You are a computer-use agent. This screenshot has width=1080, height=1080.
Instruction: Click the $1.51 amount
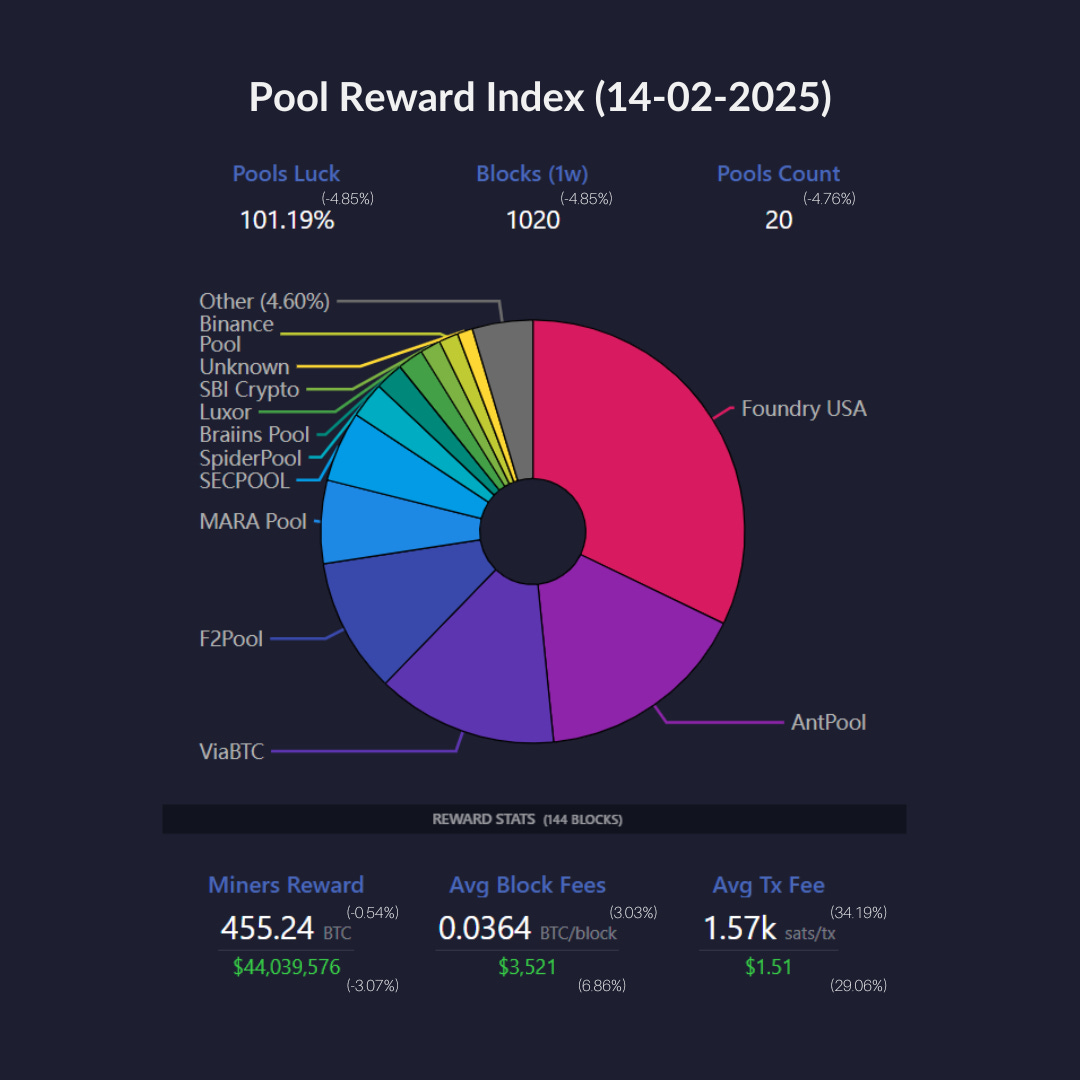(769, 967)
